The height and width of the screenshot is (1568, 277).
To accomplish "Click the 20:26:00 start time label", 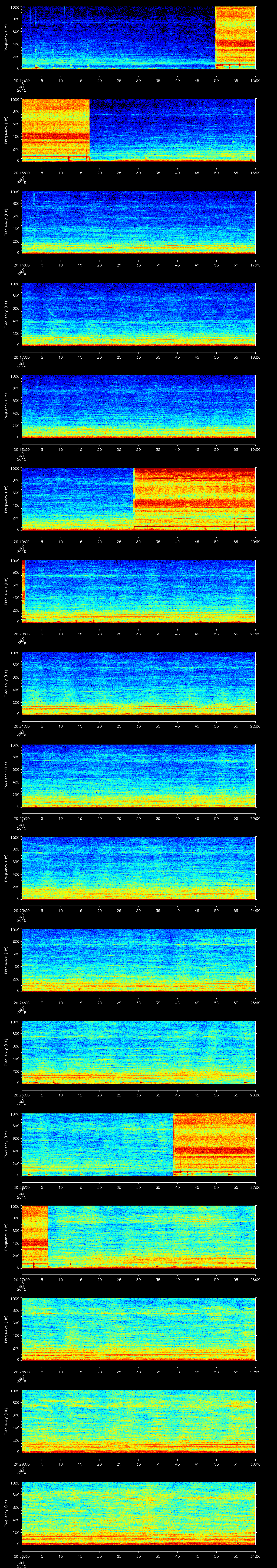I will (x=21, y=1187).
